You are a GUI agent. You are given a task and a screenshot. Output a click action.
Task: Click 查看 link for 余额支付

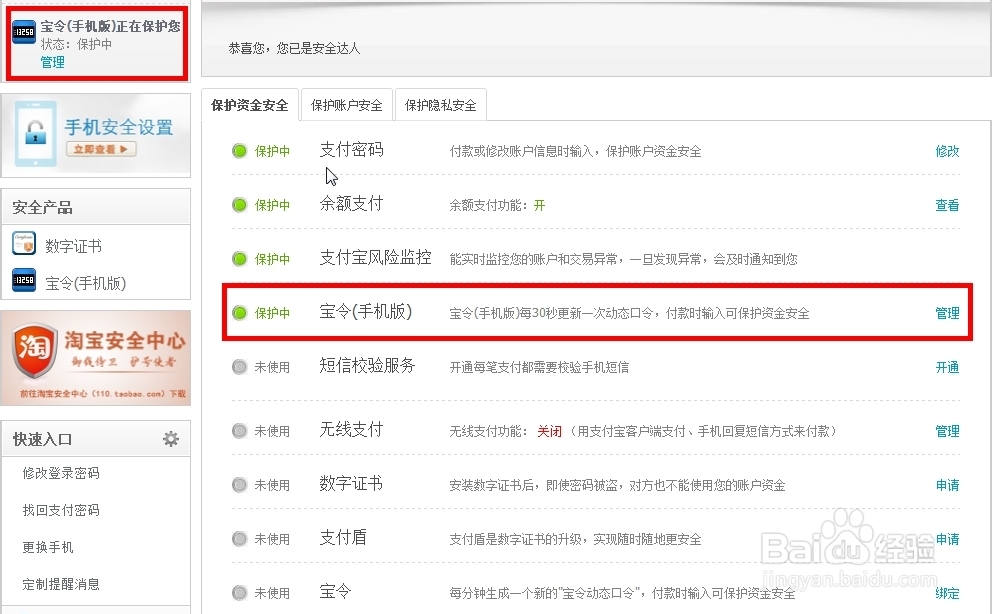(x=947, y=205)
